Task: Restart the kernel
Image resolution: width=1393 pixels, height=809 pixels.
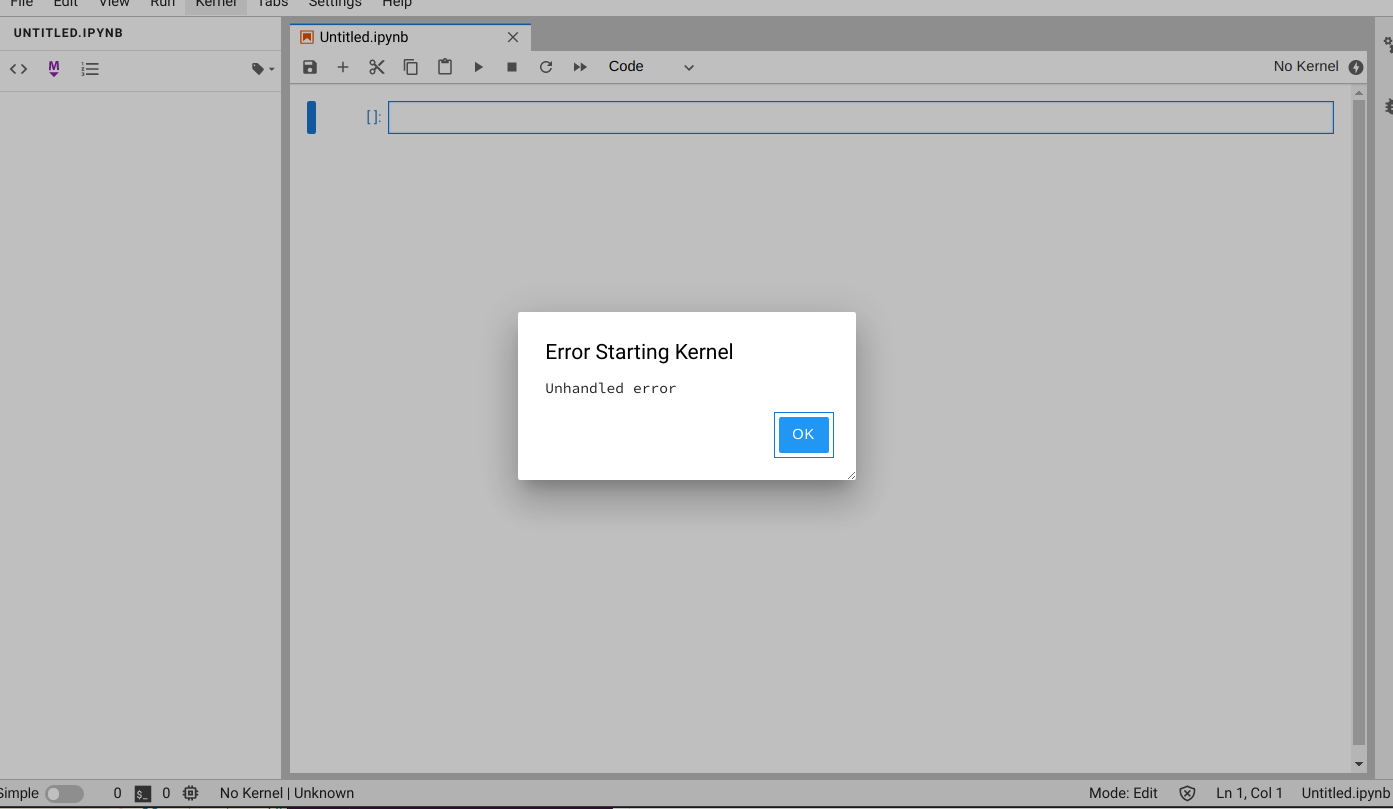Action: (x=545, y=66)
